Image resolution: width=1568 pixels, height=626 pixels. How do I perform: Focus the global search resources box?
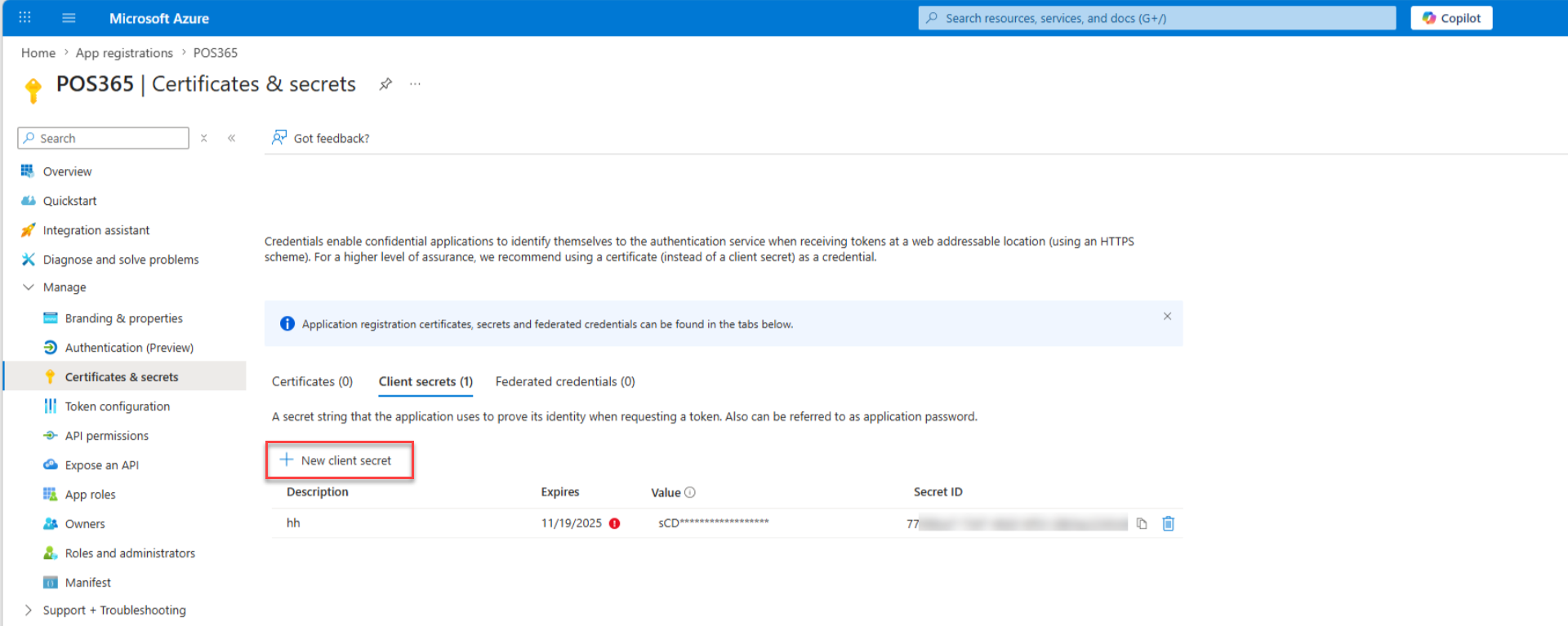[1156, 18]
